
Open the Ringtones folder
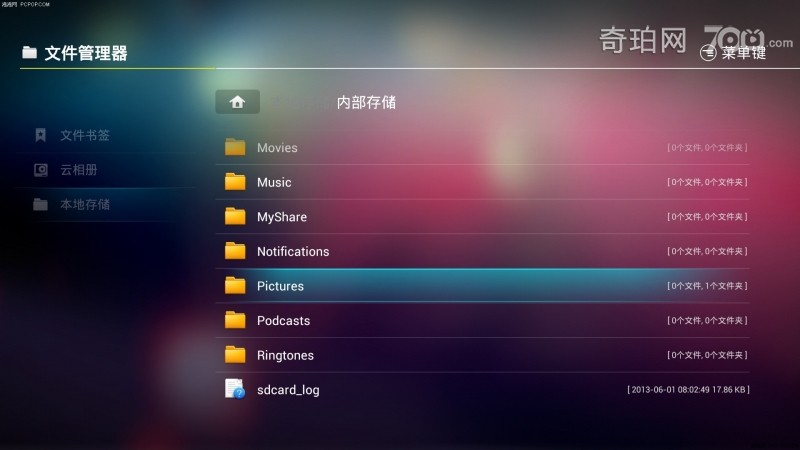click(483, 355)
